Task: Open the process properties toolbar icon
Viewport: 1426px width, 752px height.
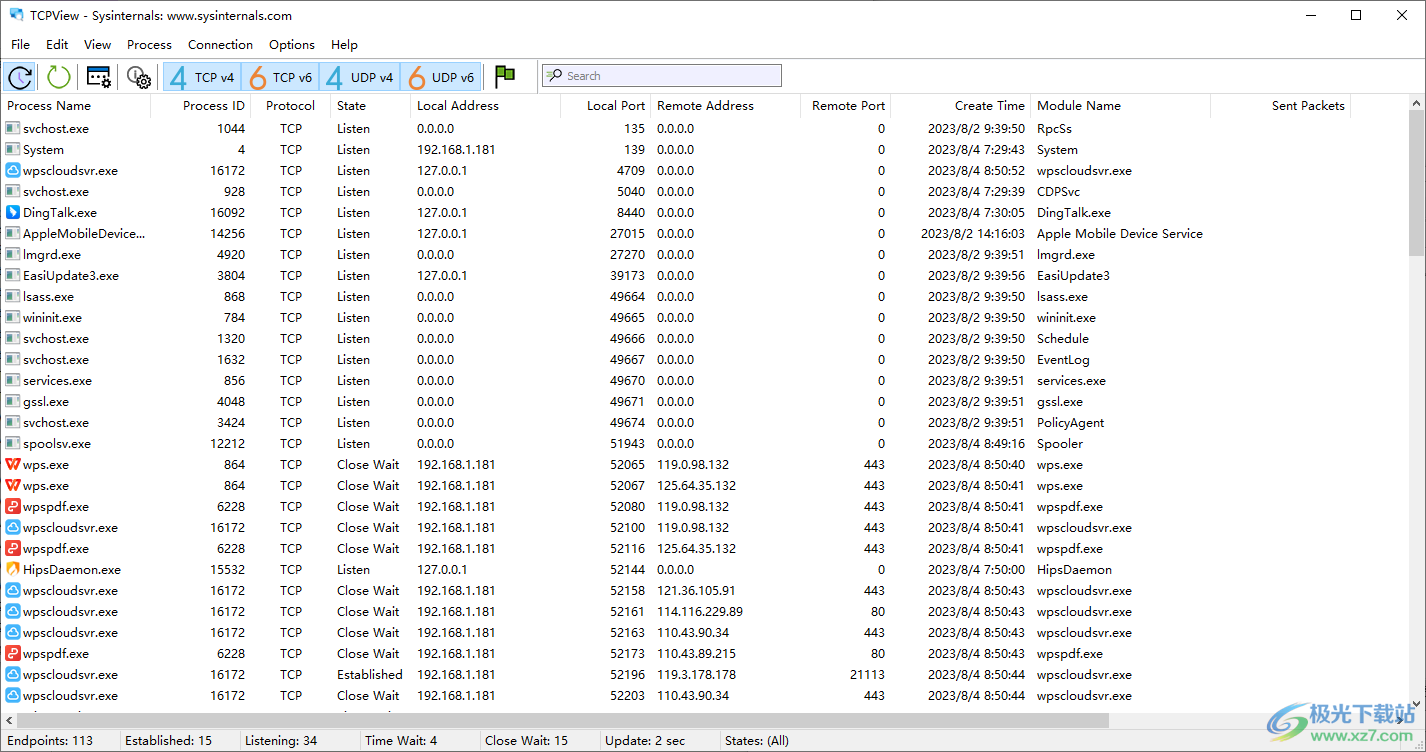Action: 97,77
